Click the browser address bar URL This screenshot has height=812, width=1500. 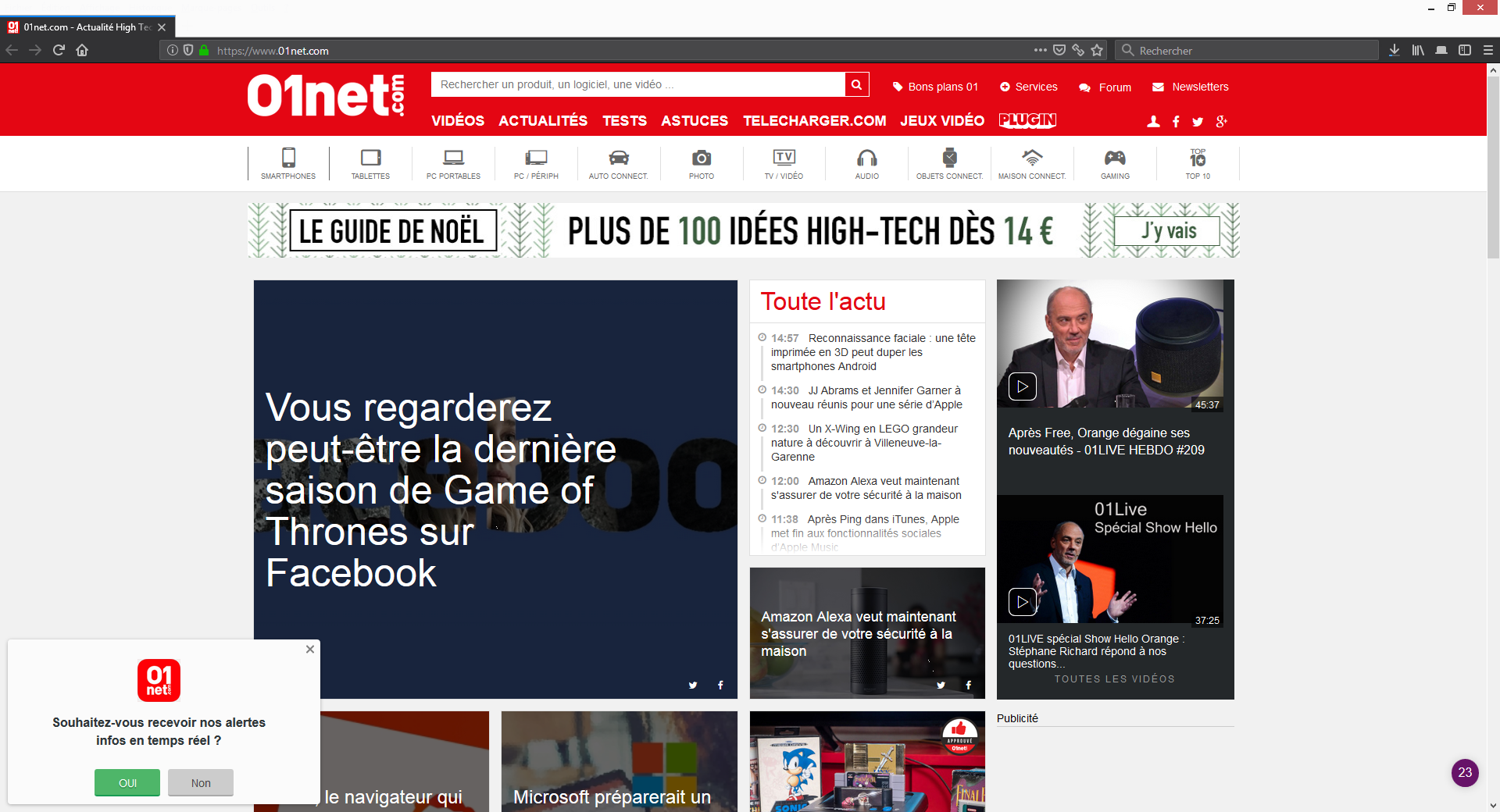tap(273, 51)
